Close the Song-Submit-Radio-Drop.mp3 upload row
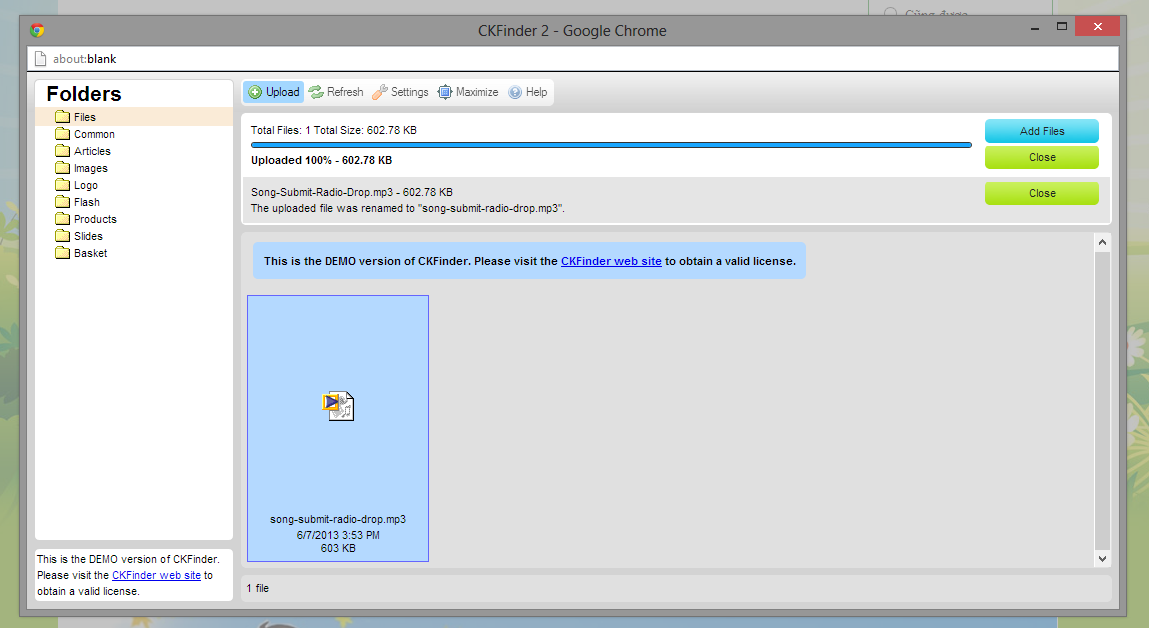Image resolution: width=1149 pixels, height=628 pixels. [x=1041, y=193]
